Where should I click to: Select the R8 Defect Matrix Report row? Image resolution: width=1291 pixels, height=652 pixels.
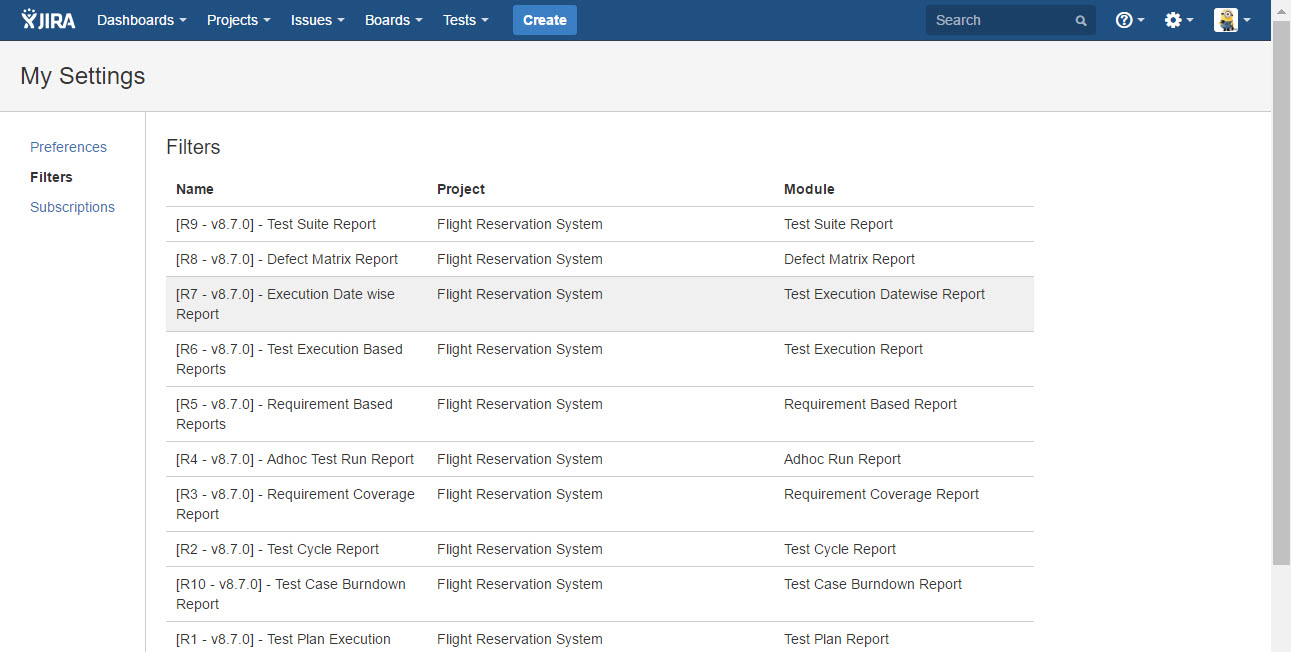tap(287, 259)
